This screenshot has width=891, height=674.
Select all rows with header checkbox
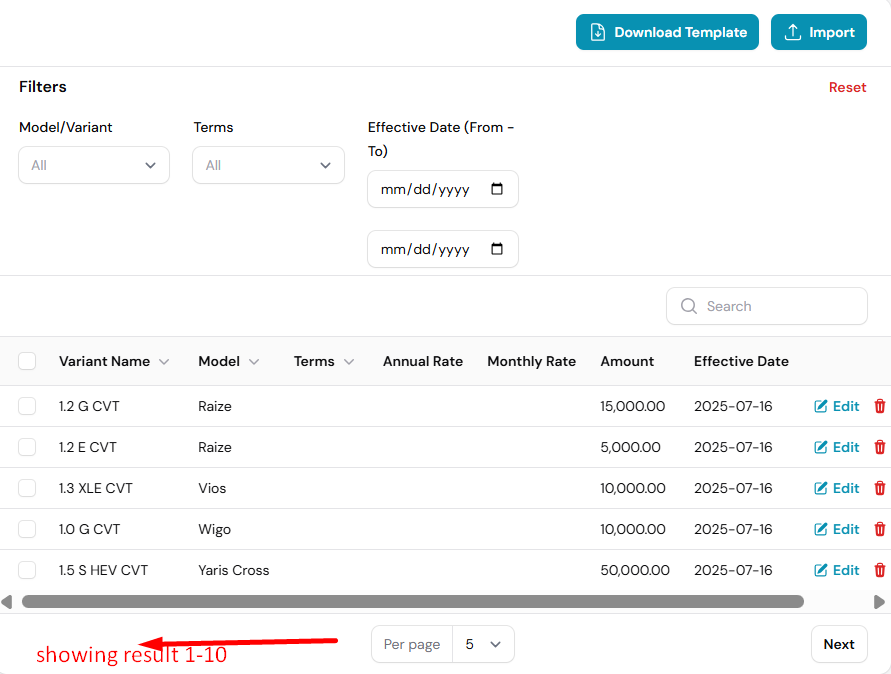[27, 361]
